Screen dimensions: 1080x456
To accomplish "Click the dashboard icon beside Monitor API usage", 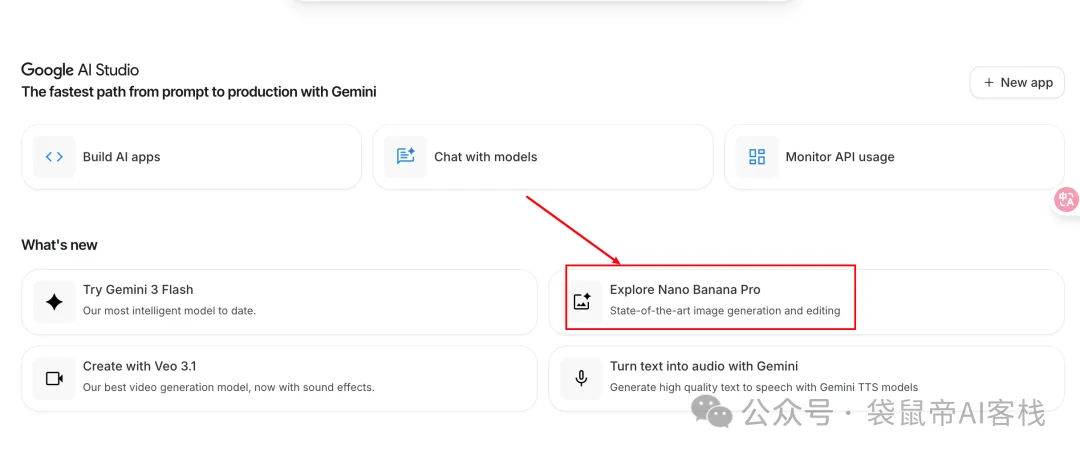I will (757, 157).
